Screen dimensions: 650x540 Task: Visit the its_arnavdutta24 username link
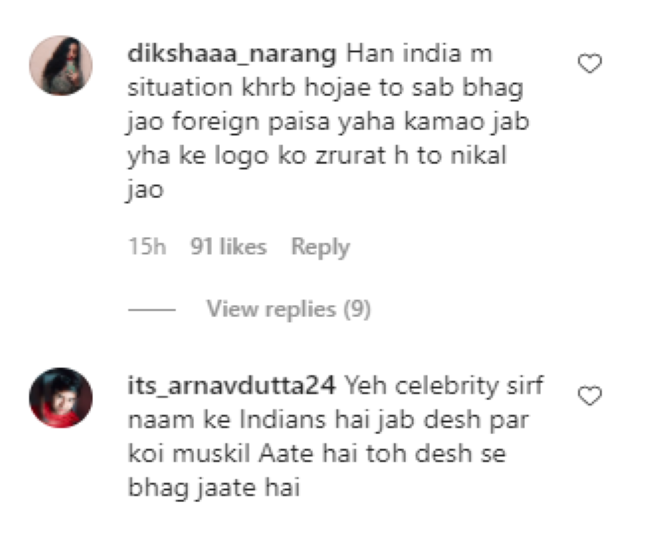[x=231, y=385]
